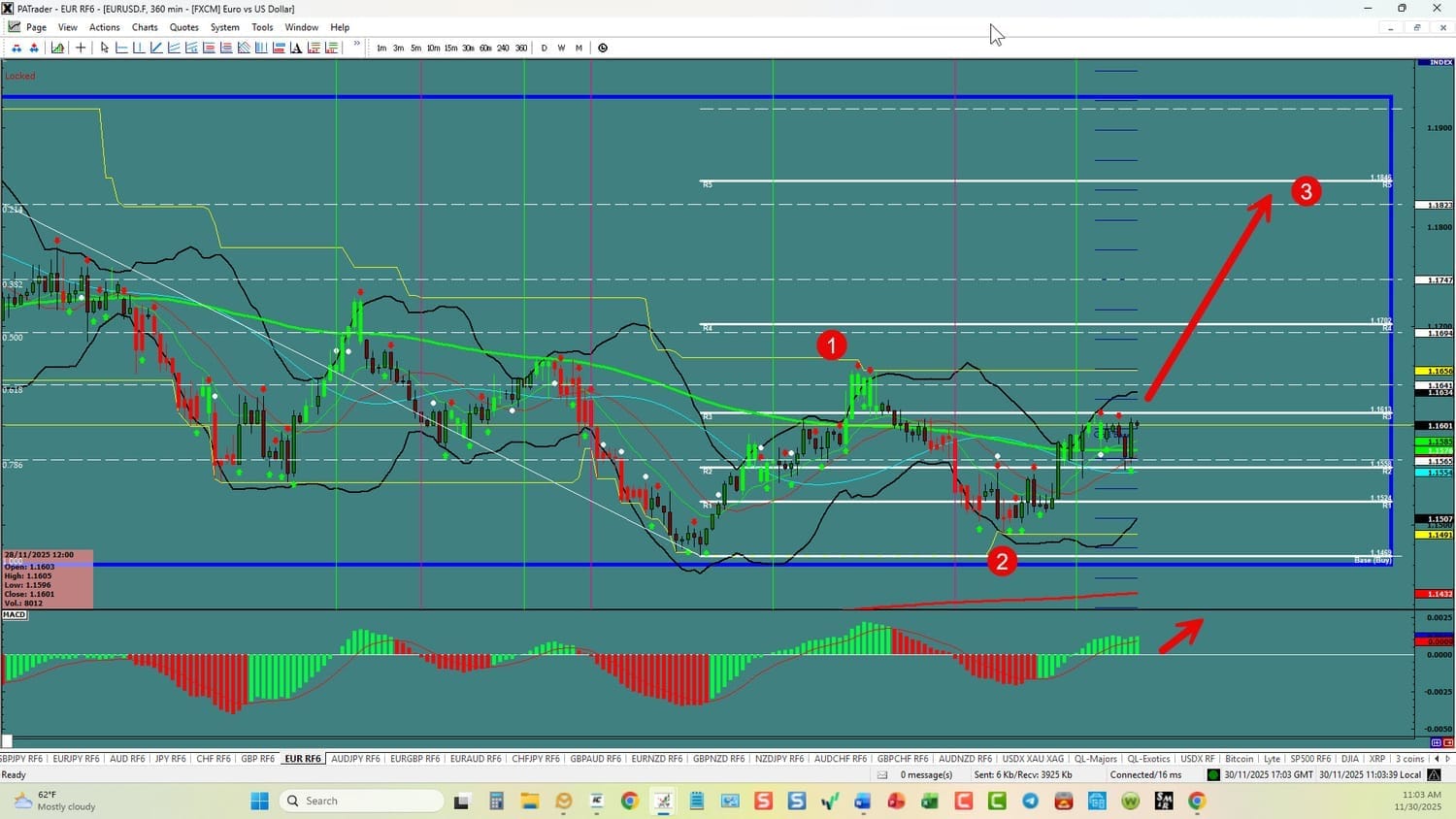Click the clock icon in timeframe toolbar
Screen dimensions: 1456x819
pyautogui.click(x=603, y=48)
